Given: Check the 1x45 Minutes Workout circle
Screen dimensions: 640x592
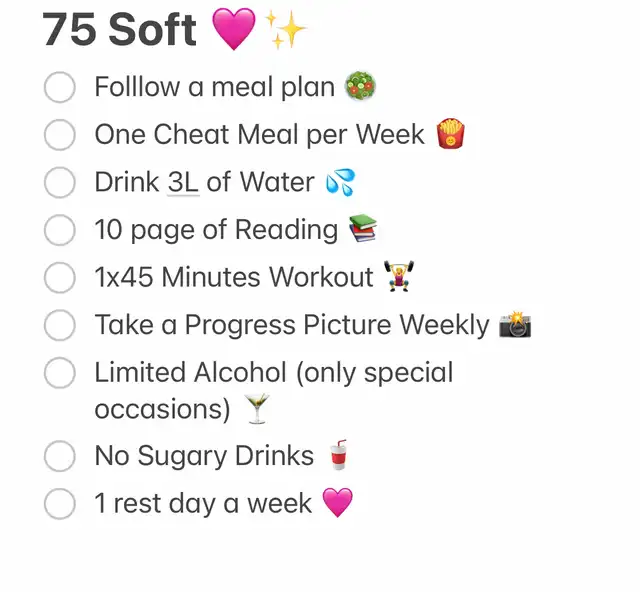Looking at the screenshot, I should point(60,278).
